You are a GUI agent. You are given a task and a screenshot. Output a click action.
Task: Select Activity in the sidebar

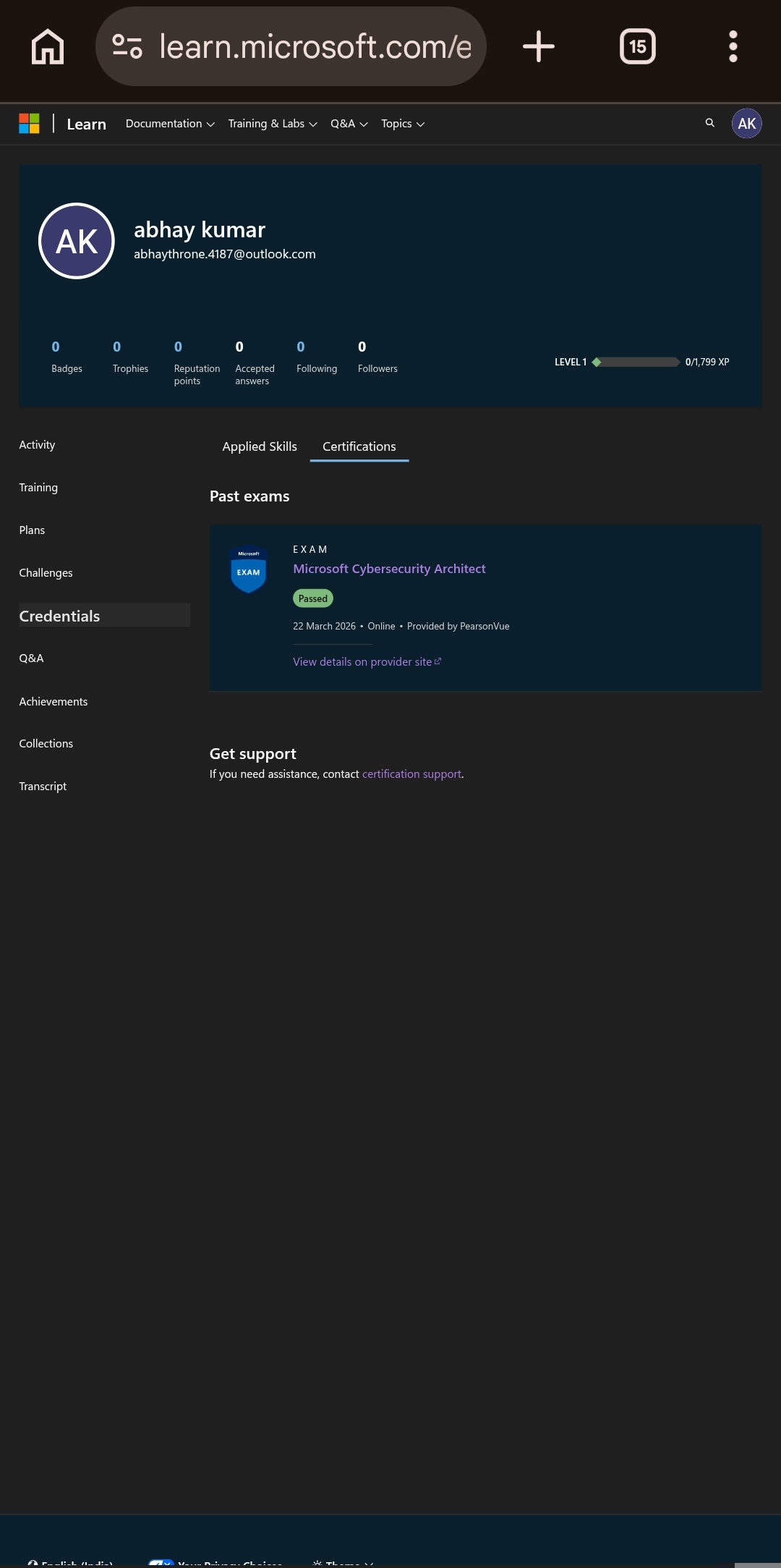click(x=37, y=445)
